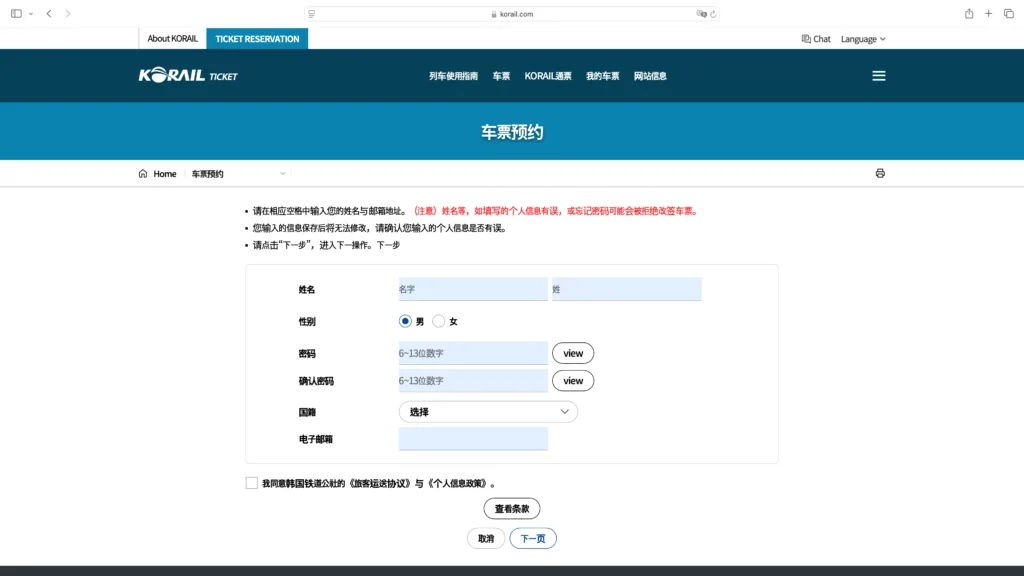Click view button next to 确认密码

(x=573, y=380)
